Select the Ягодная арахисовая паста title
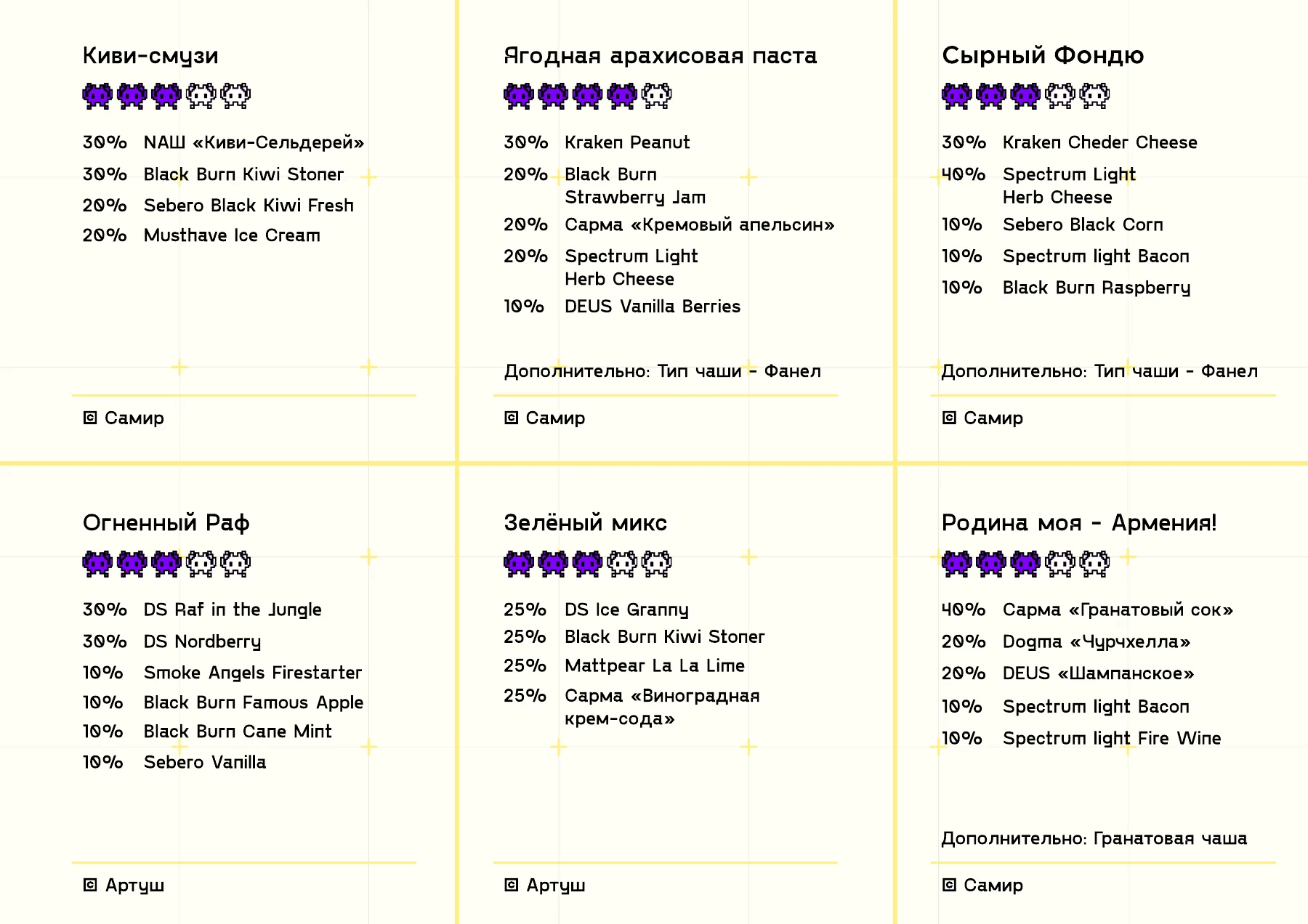 coord(661,56)
